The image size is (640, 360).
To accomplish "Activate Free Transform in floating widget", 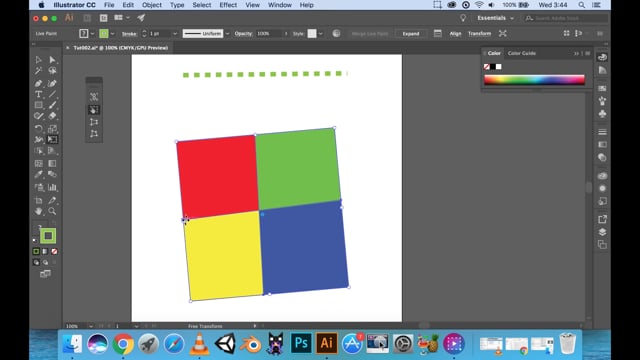I will pos(94,110).
